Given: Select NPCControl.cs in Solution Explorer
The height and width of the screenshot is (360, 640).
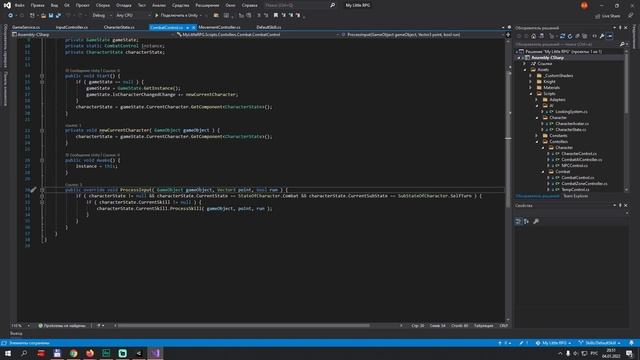Looking at the screenshot, I should click(574, 166).
